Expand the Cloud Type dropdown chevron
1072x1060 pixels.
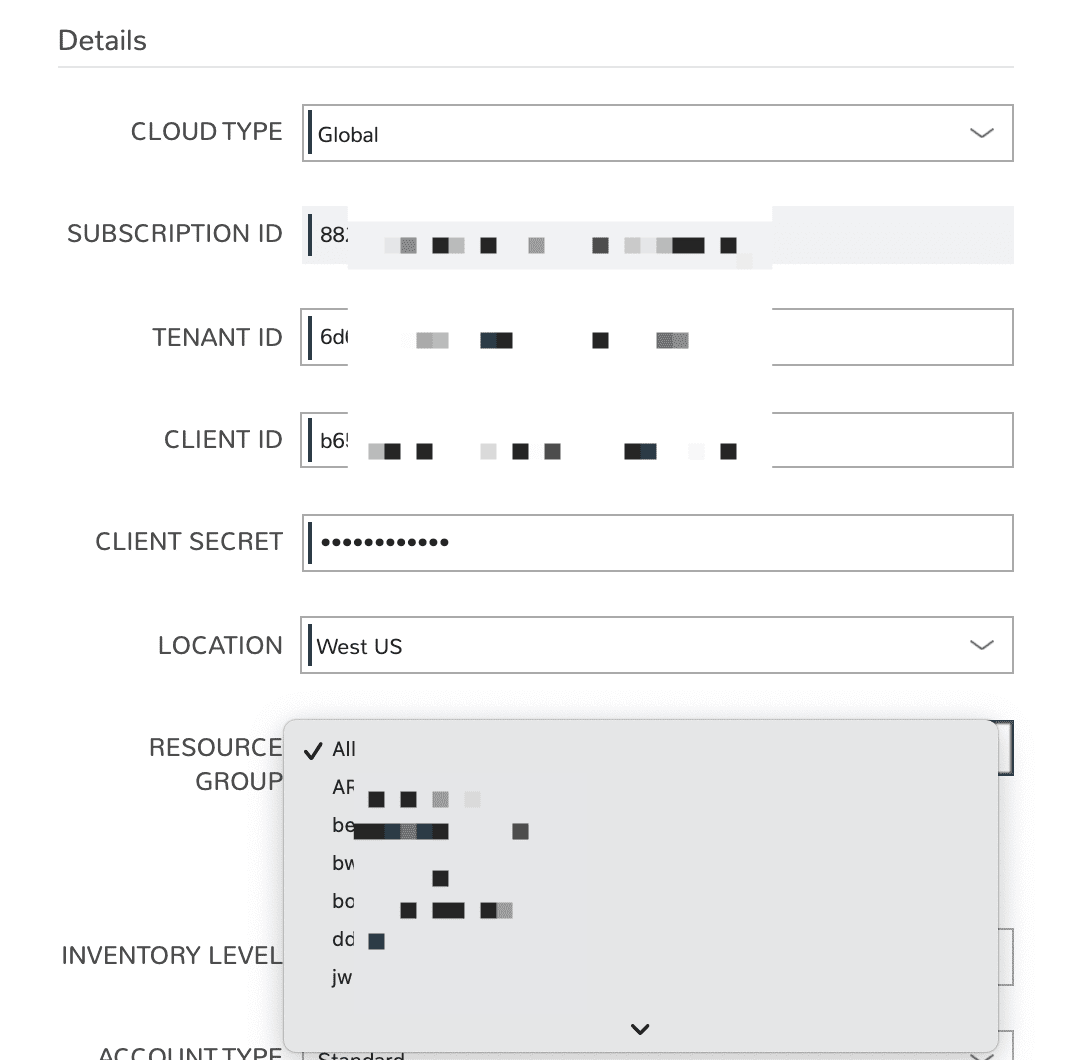click(x=981, y=133)
